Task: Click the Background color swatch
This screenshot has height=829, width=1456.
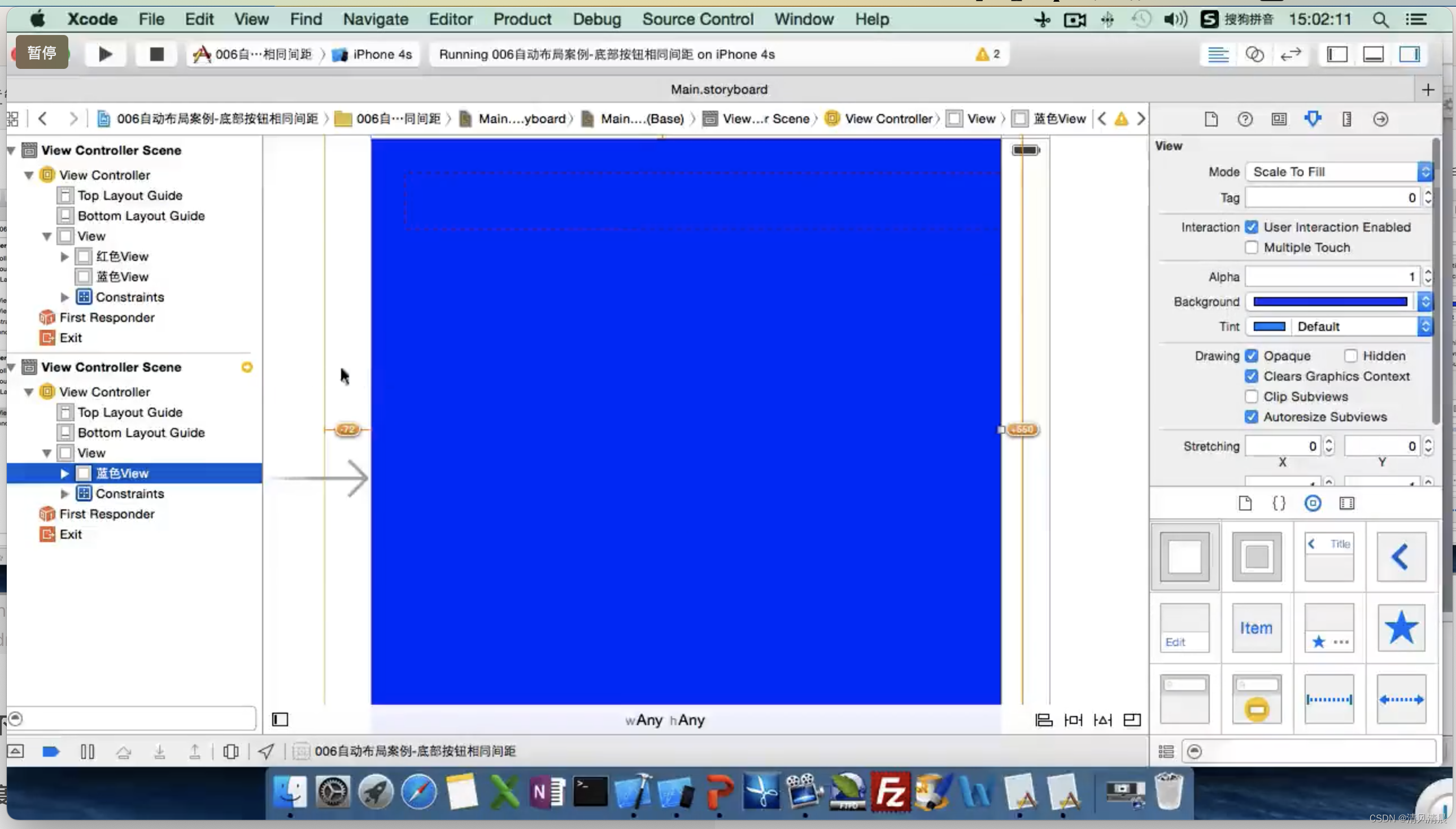Action: pos(1329,301)
